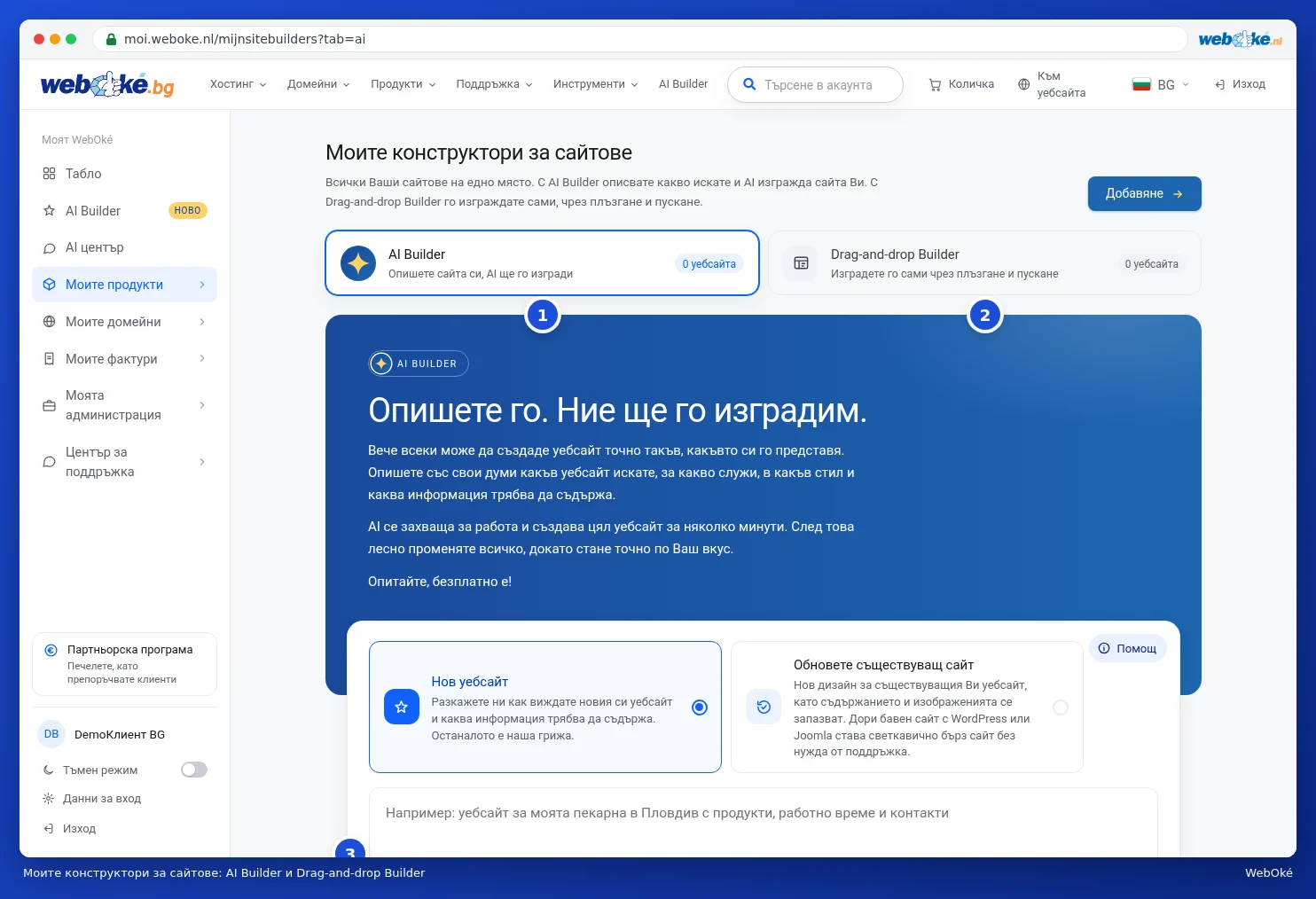
Task: Open the Инструменти dropdown menu
Action: [595, 84]
